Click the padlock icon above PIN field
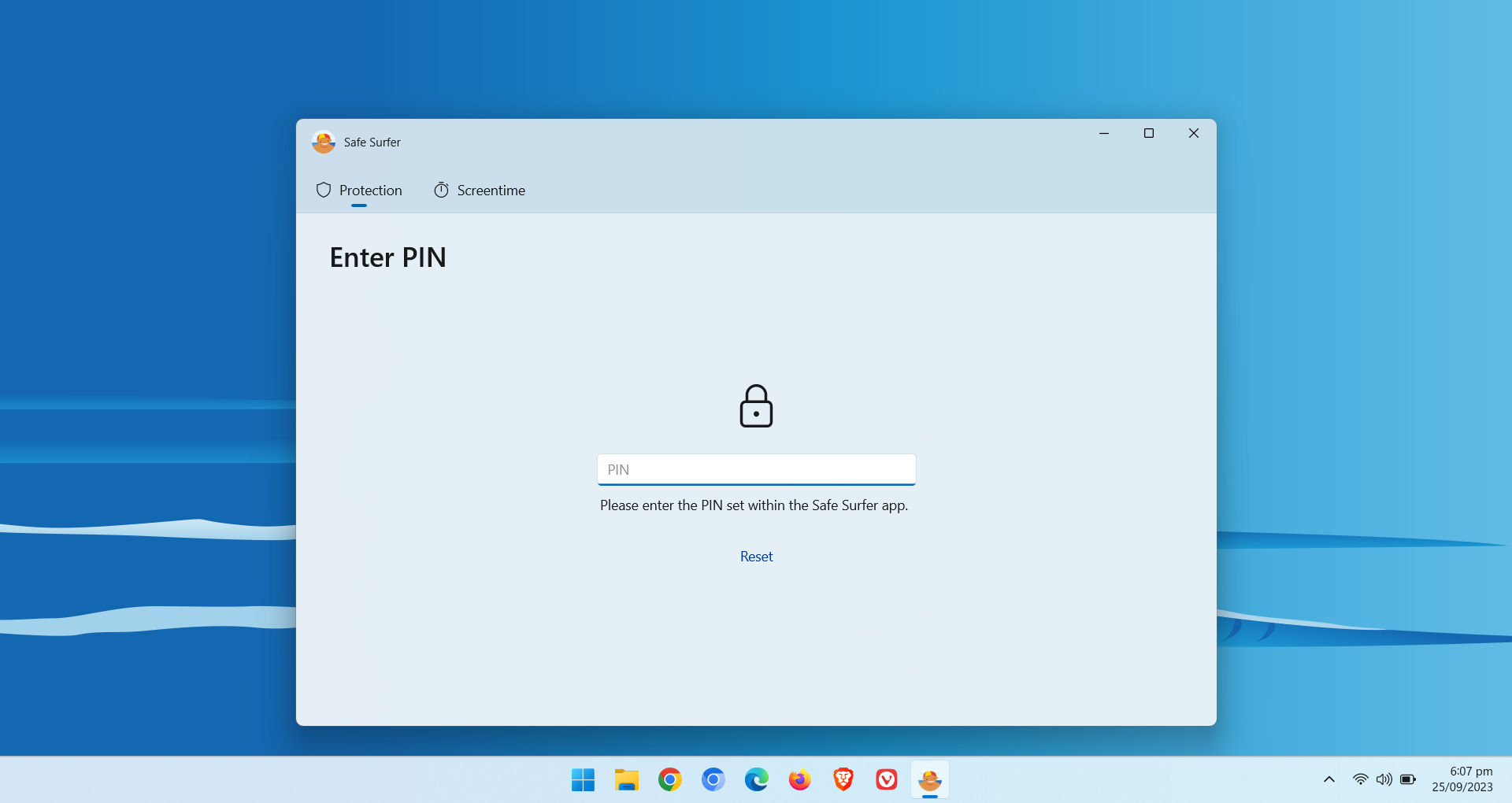The width and height of the screenshot is (1512, 803). pos(756,406)
